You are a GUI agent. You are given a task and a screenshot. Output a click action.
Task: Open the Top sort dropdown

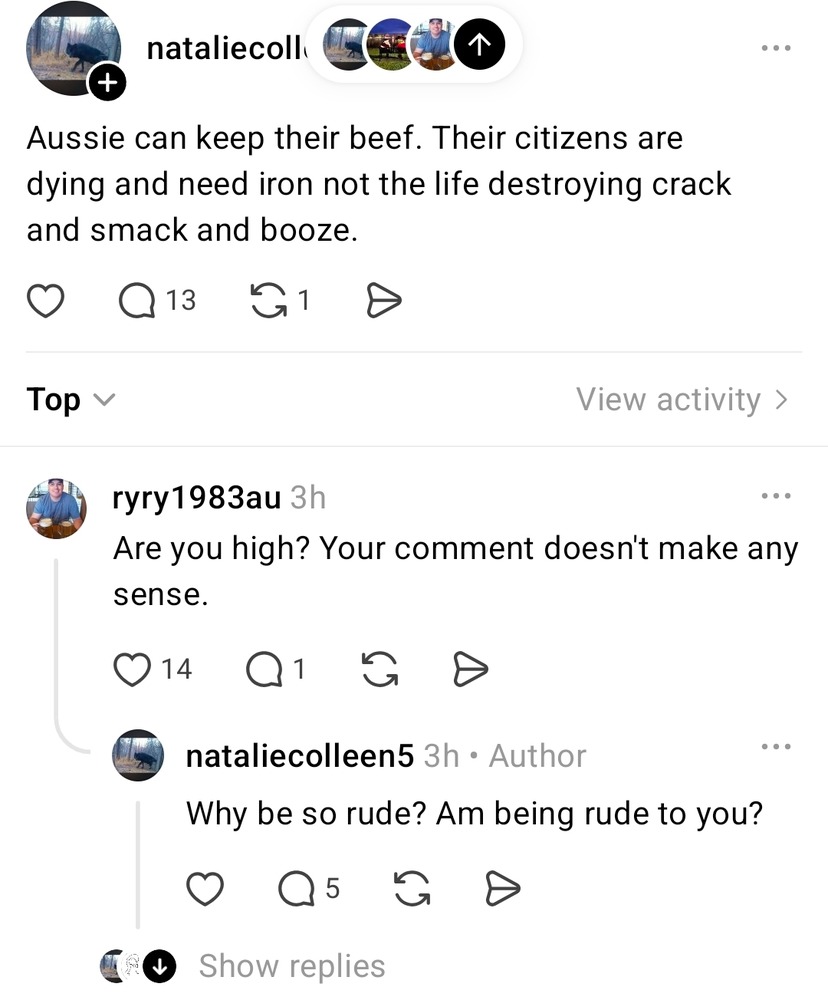point(71,400)
